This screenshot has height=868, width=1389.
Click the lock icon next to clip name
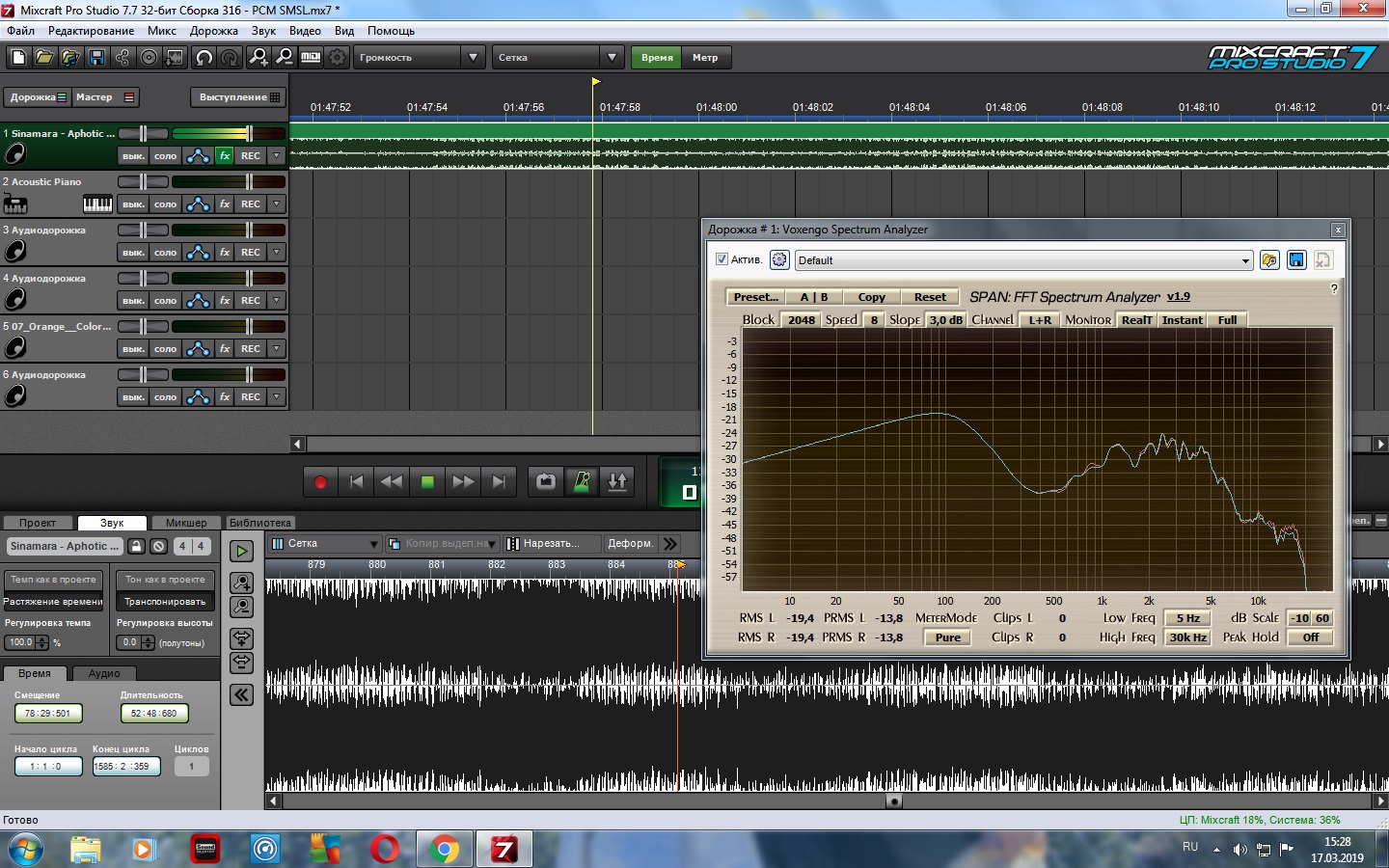(137, 546)
